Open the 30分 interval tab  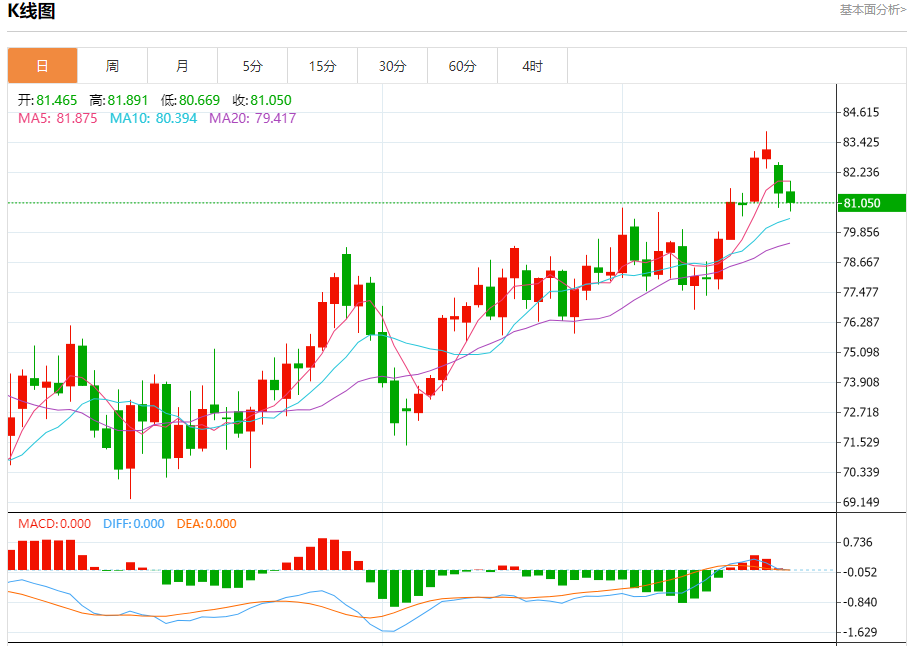[x=393, y=66]
